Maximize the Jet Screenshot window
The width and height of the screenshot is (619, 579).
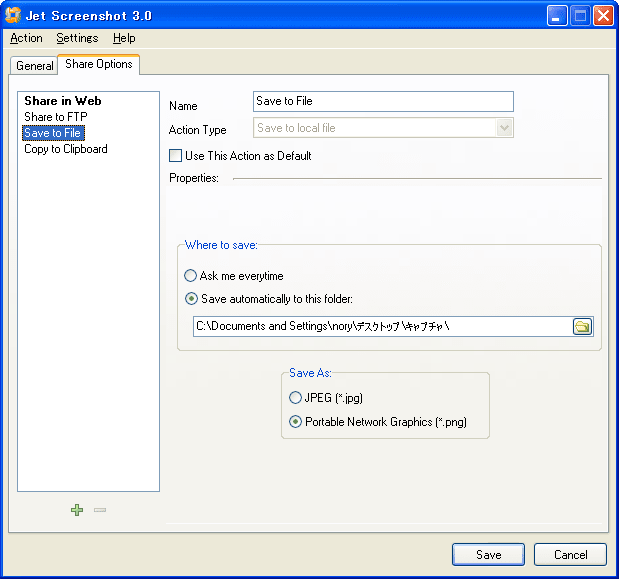point(581,15)
